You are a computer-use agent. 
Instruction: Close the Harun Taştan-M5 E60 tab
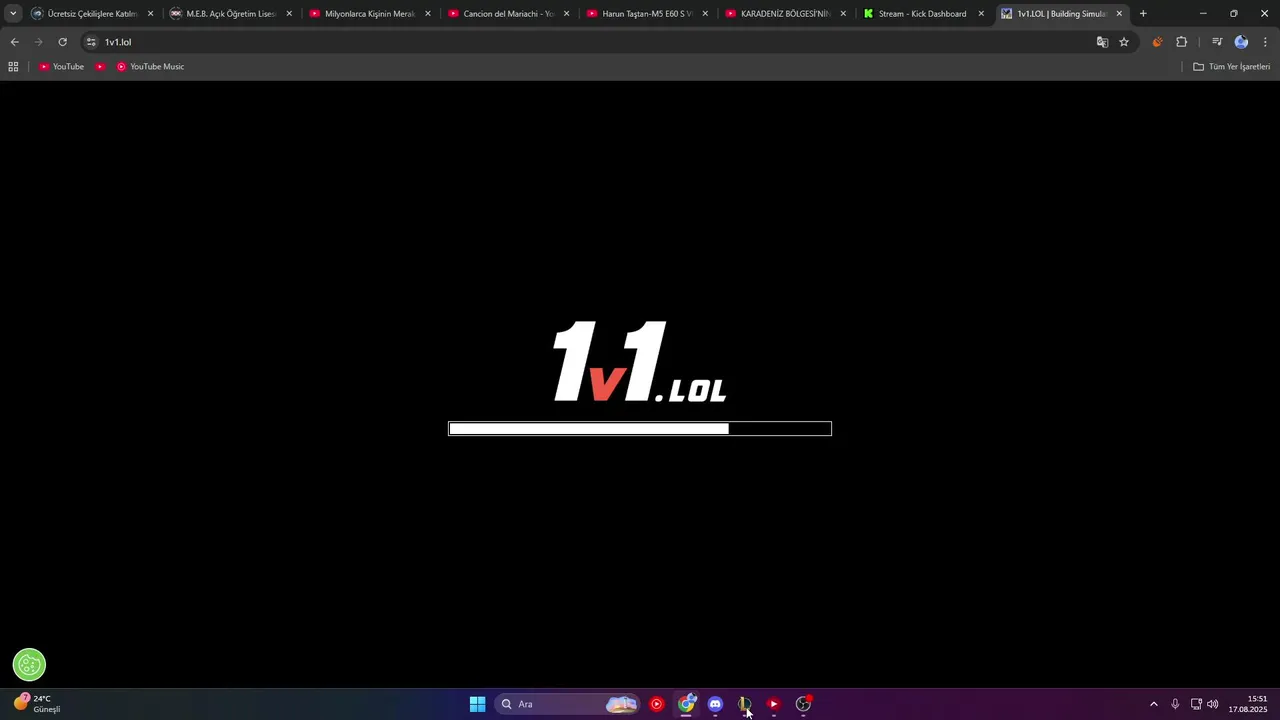(705, 14)
